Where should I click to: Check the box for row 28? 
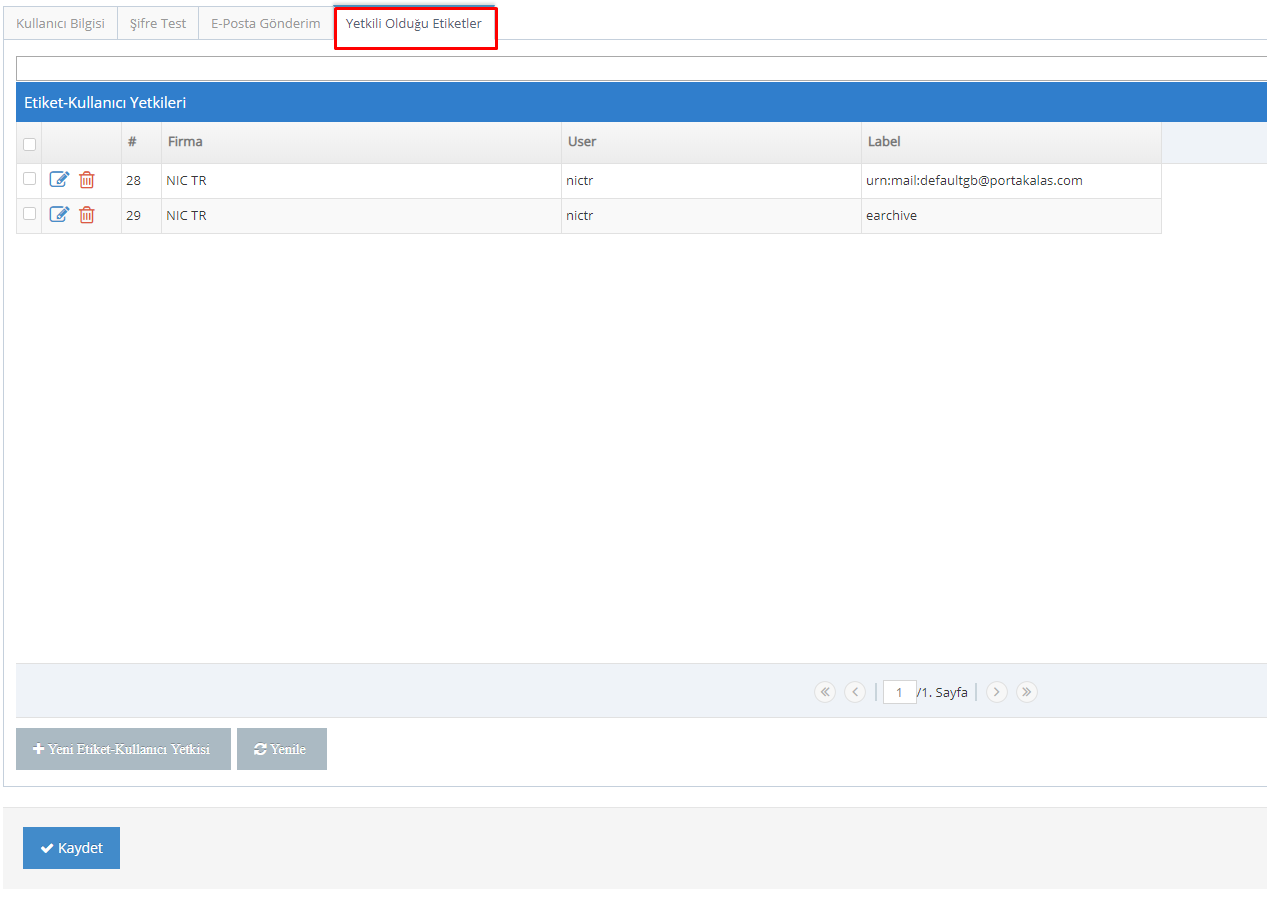tap(29, 179)
